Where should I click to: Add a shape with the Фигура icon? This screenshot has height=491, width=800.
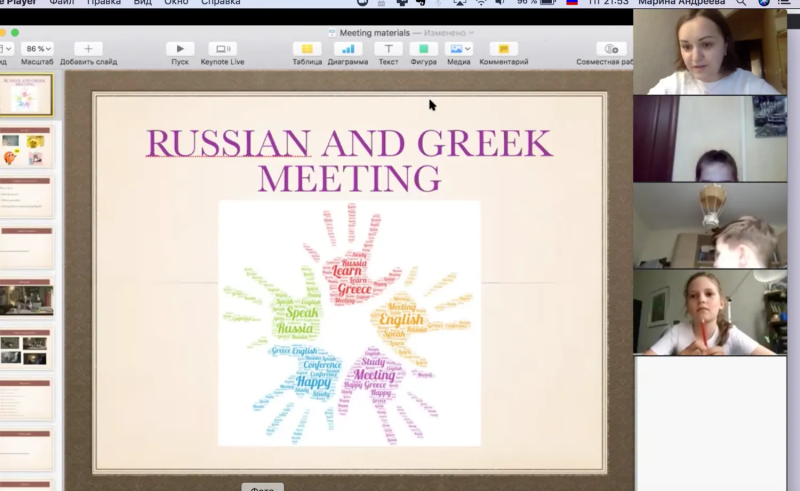pyautogui.click(x=423, y=49)
